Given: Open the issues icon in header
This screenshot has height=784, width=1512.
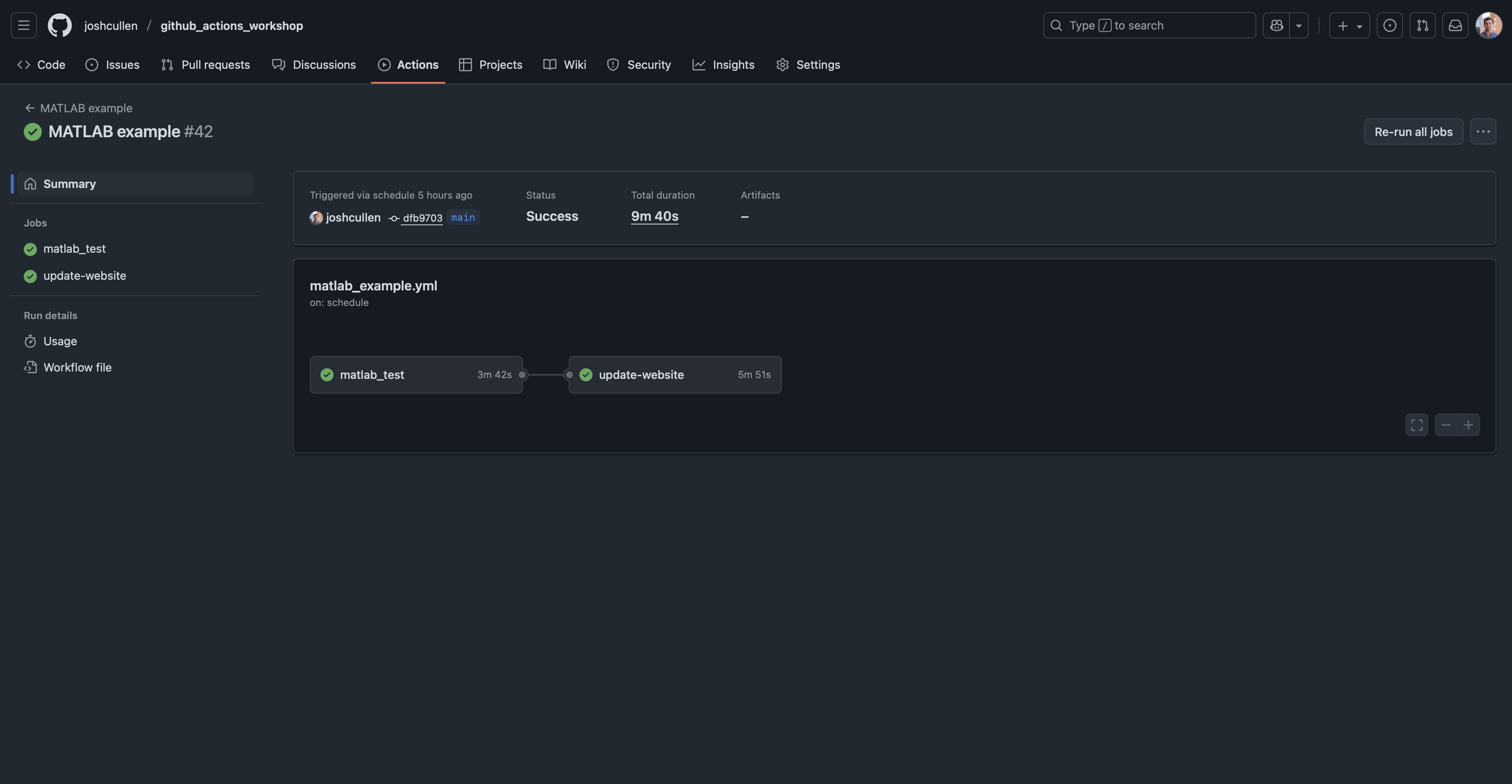Looking at the screenshot, I should pyautogui.click(x=1389, y=25).
